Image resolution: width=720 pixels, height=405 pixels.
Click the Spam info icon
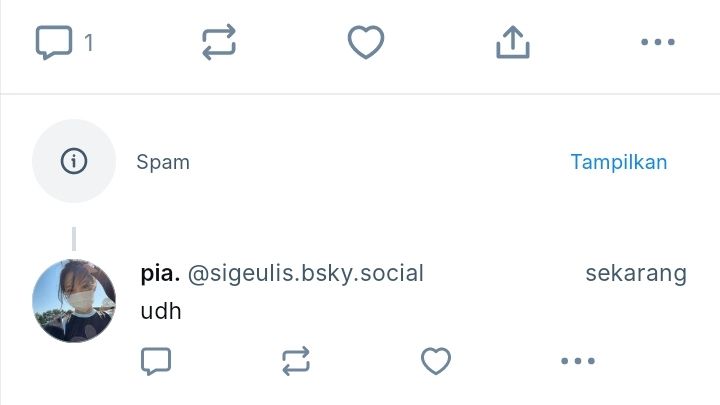pyautogui.click(x=74, y=161)
